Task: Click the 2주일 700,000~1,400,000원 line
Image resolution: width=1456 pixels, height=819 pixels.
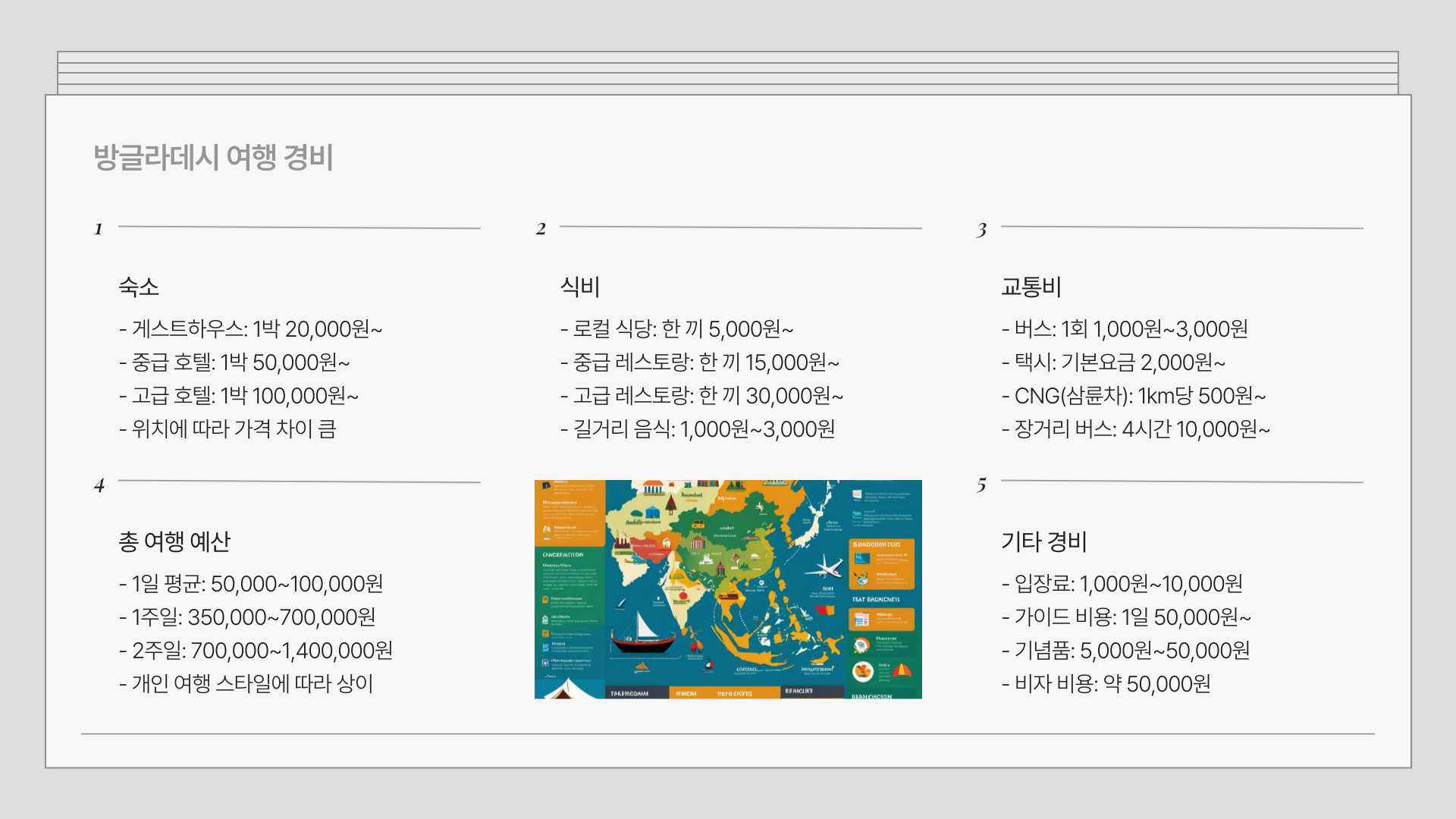Action: 256,651
